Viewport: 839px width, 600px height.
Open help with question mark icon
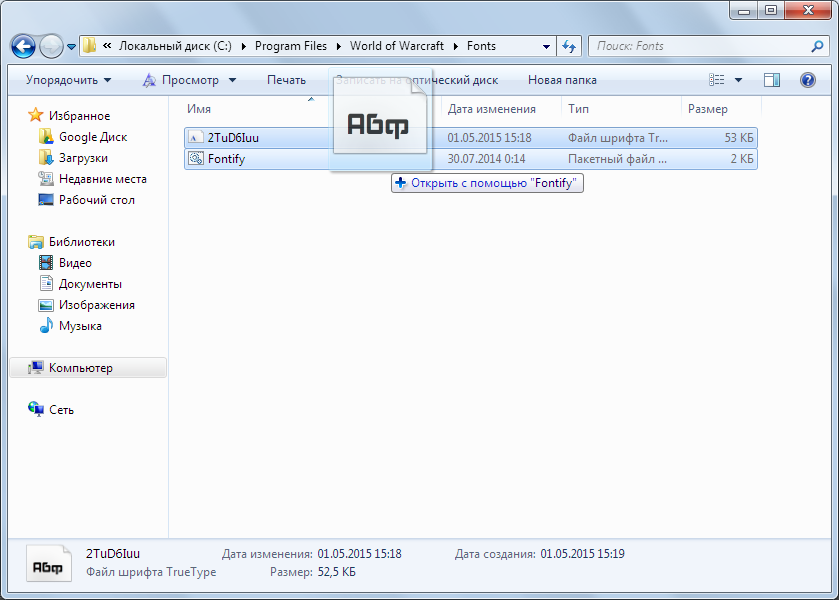pyautogui.click(x=807, y=80)
